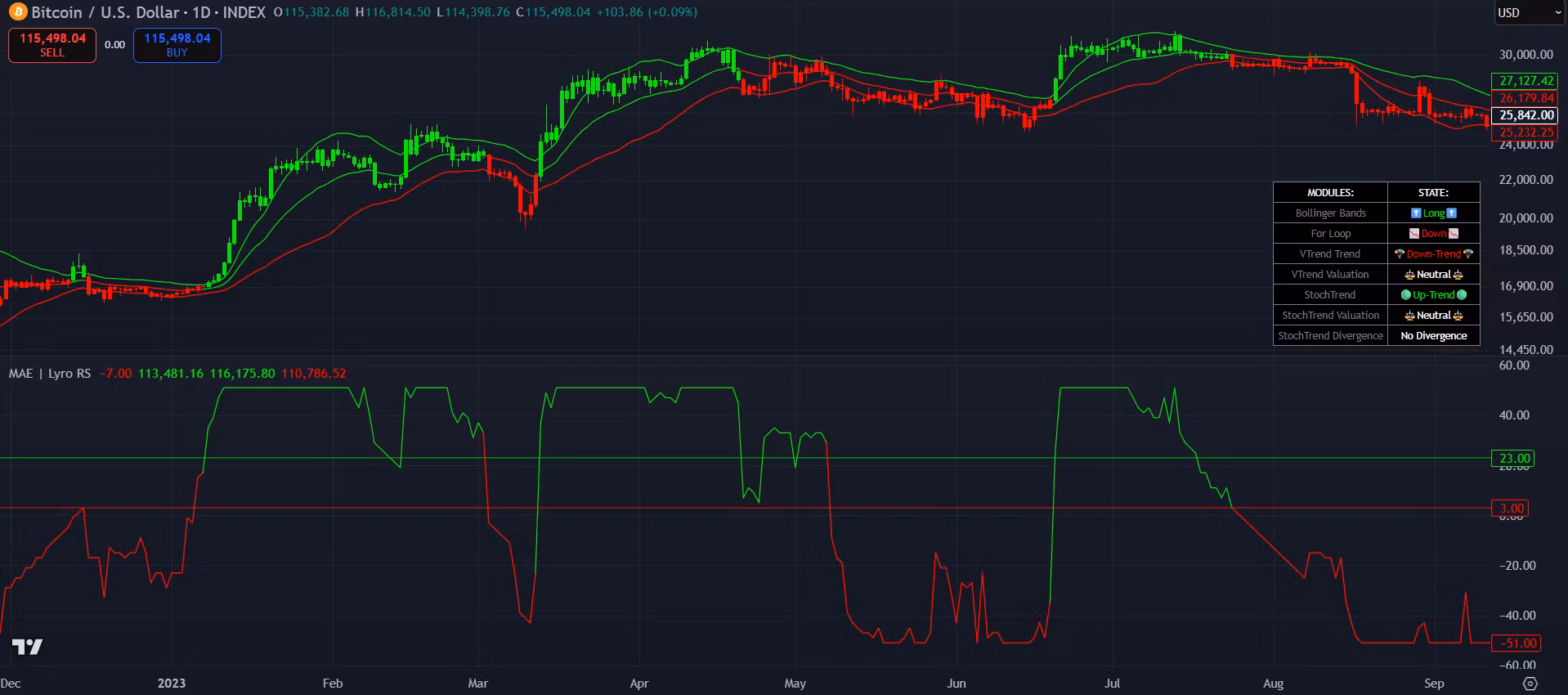Click the Mar label on time axis
This screenshot has height=695, width=1568.
pos(478,684)
